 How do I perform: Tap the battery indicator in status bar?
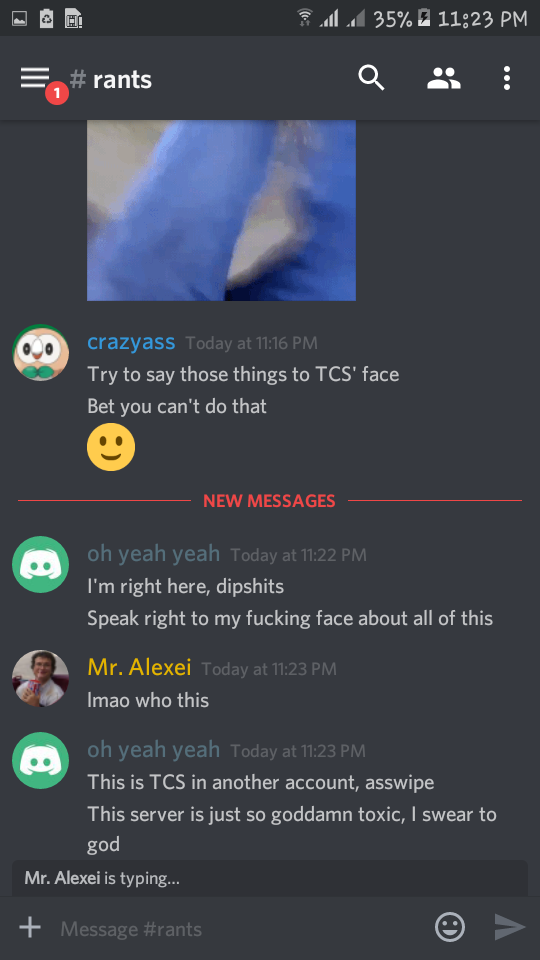pos(424,19)
